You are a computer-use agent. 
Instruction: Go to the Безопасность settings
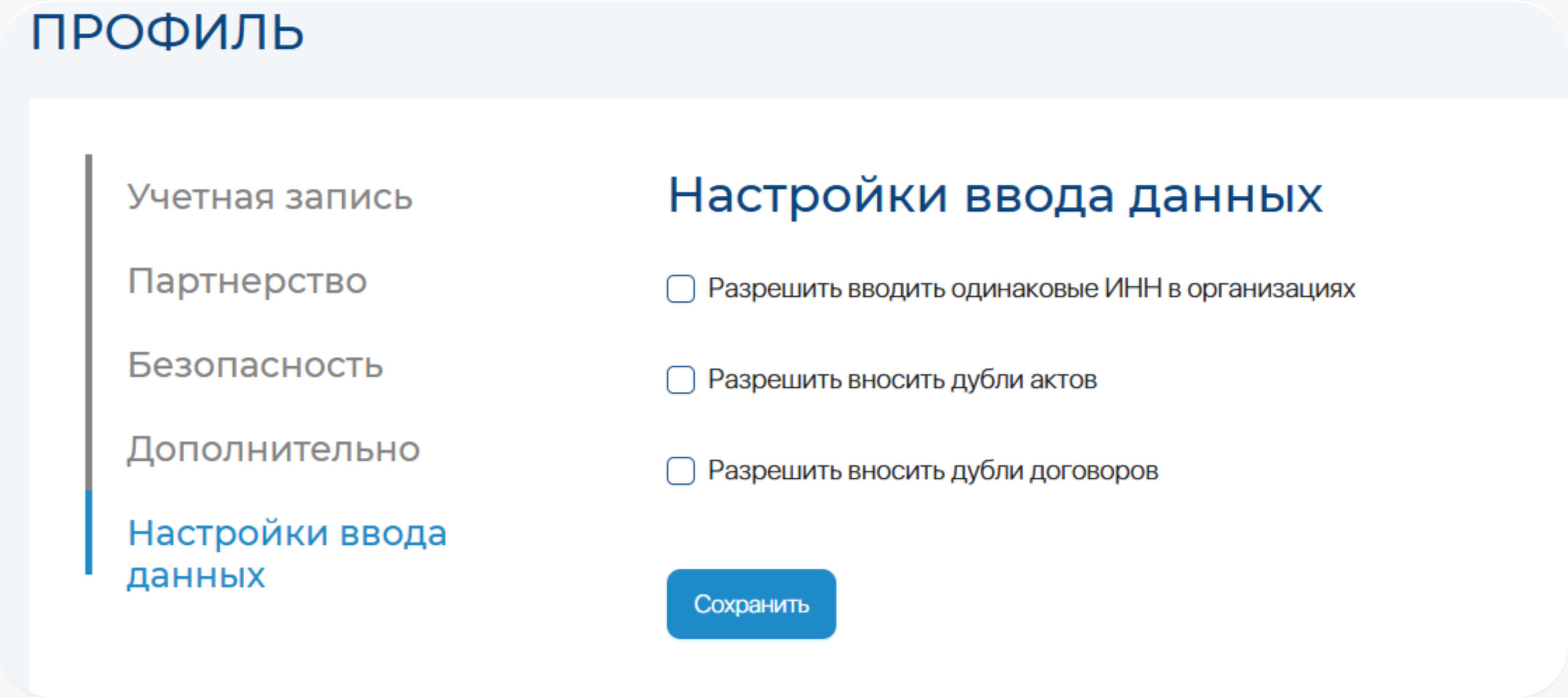255,365
